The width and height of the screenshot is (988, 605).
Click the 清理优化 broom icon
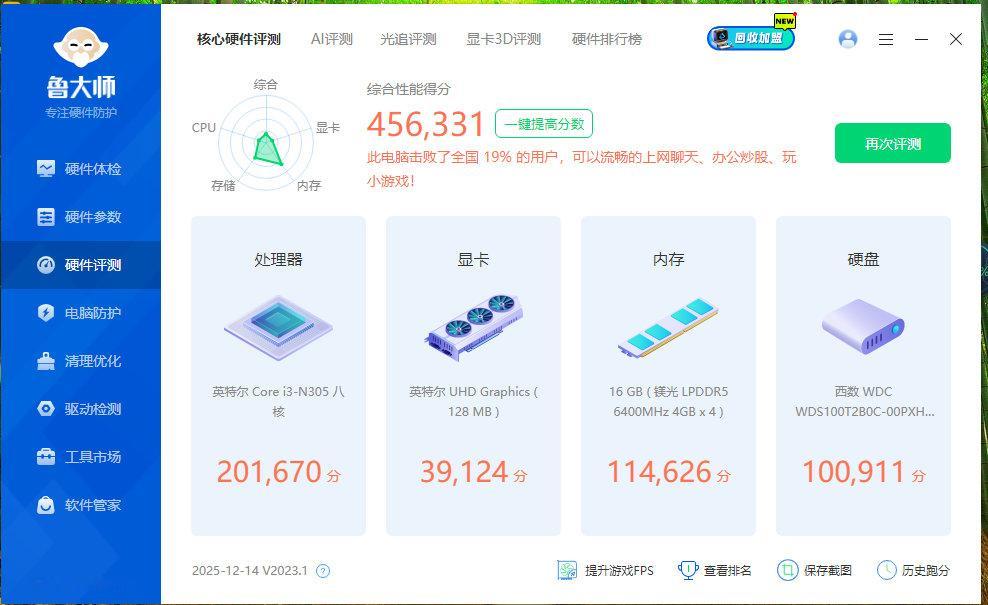pos(45,361)
